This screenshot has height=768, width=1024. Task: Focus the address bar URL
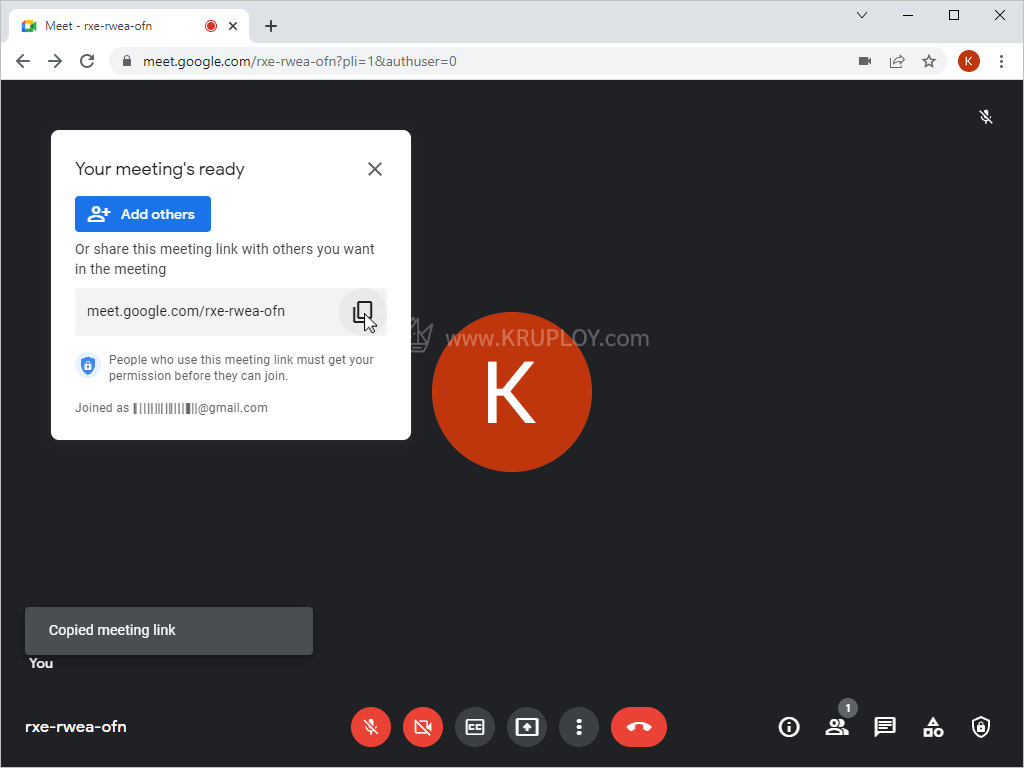tap(300, 61)
